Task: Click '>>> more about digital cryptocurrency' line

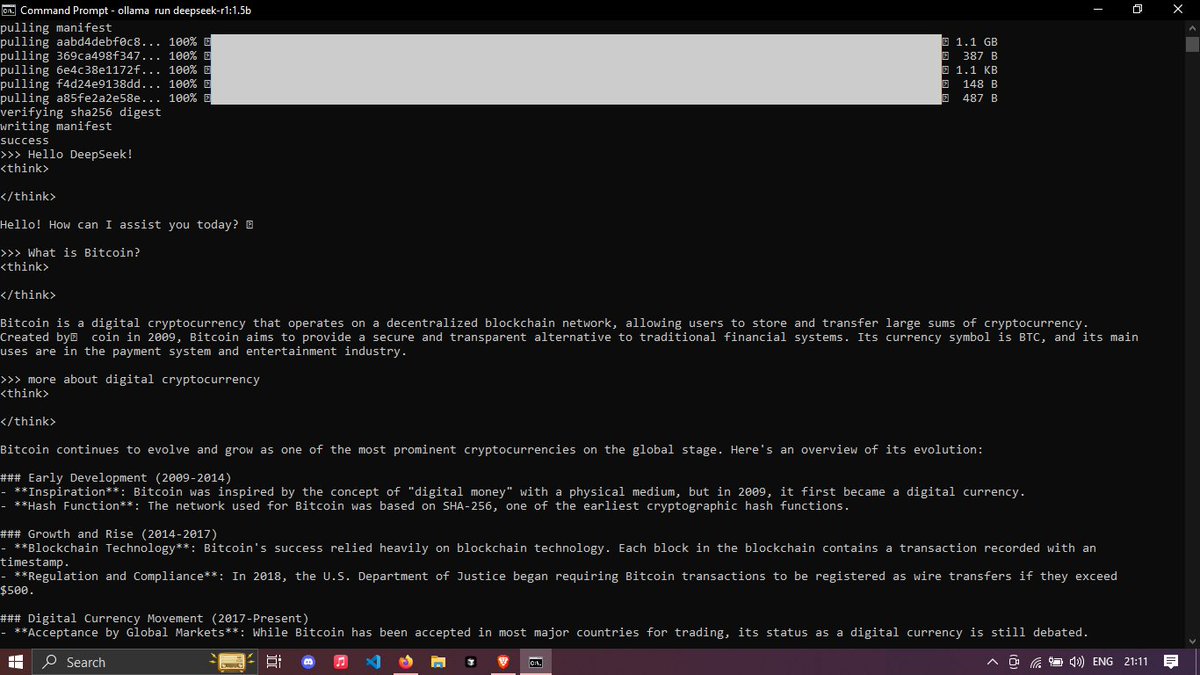Action: pyautogui.click(x=130, y=379)
